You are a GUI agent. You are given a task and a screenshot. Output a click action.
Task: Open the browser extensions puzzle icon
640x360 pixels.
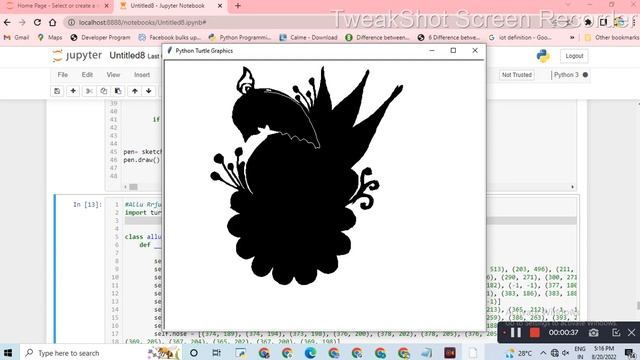tap(588, 22)
